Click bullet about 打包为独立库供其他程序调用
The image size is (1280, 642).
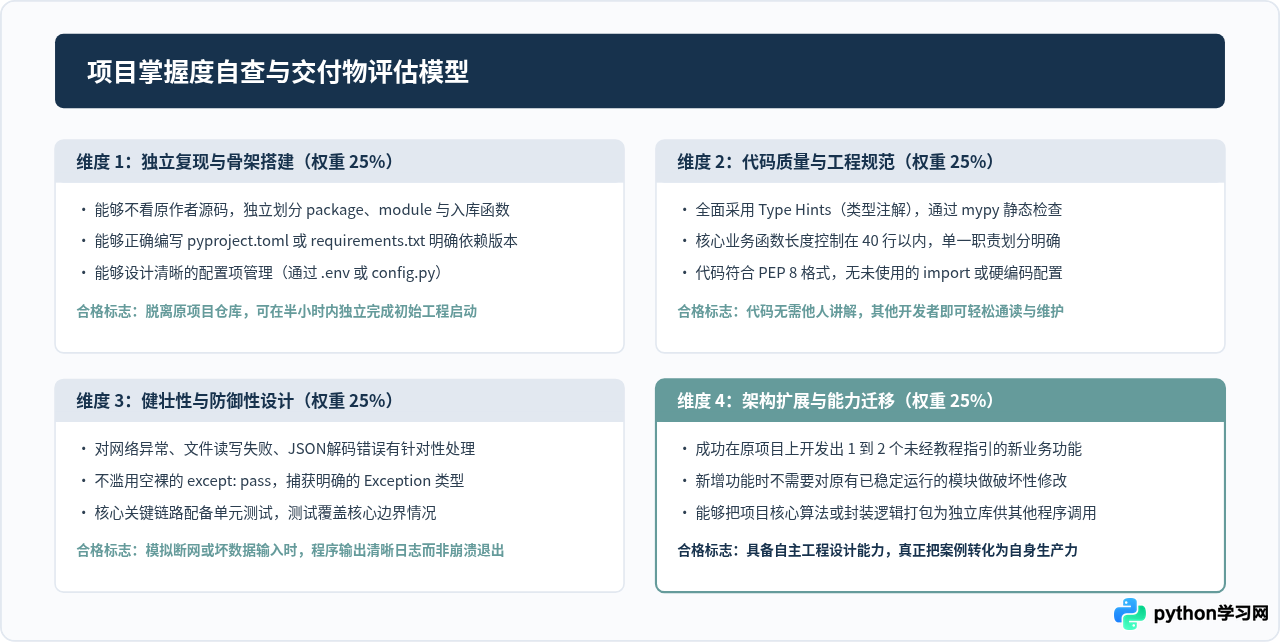pyautogui.click(x=887, y=513)
